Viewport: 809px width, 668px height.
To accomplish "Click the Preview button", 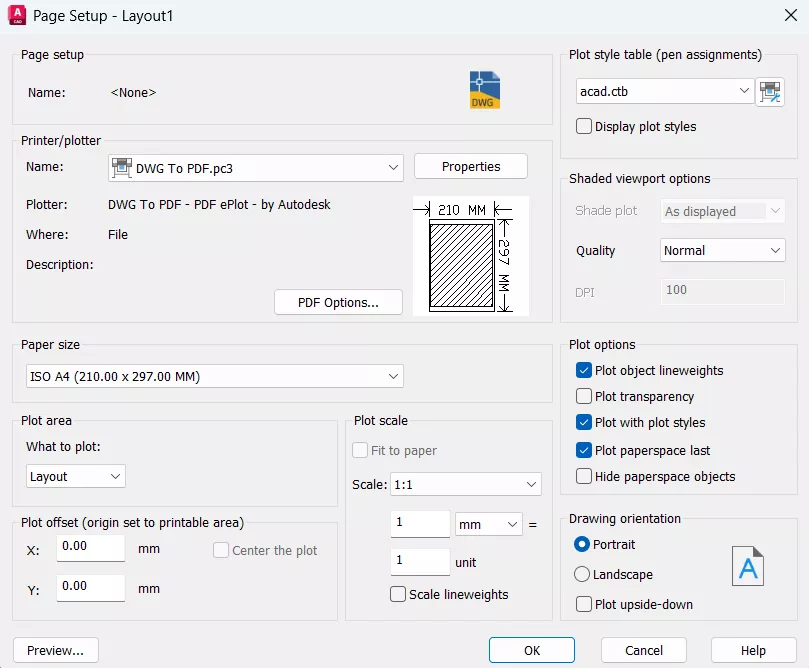I will pos(55,651).
